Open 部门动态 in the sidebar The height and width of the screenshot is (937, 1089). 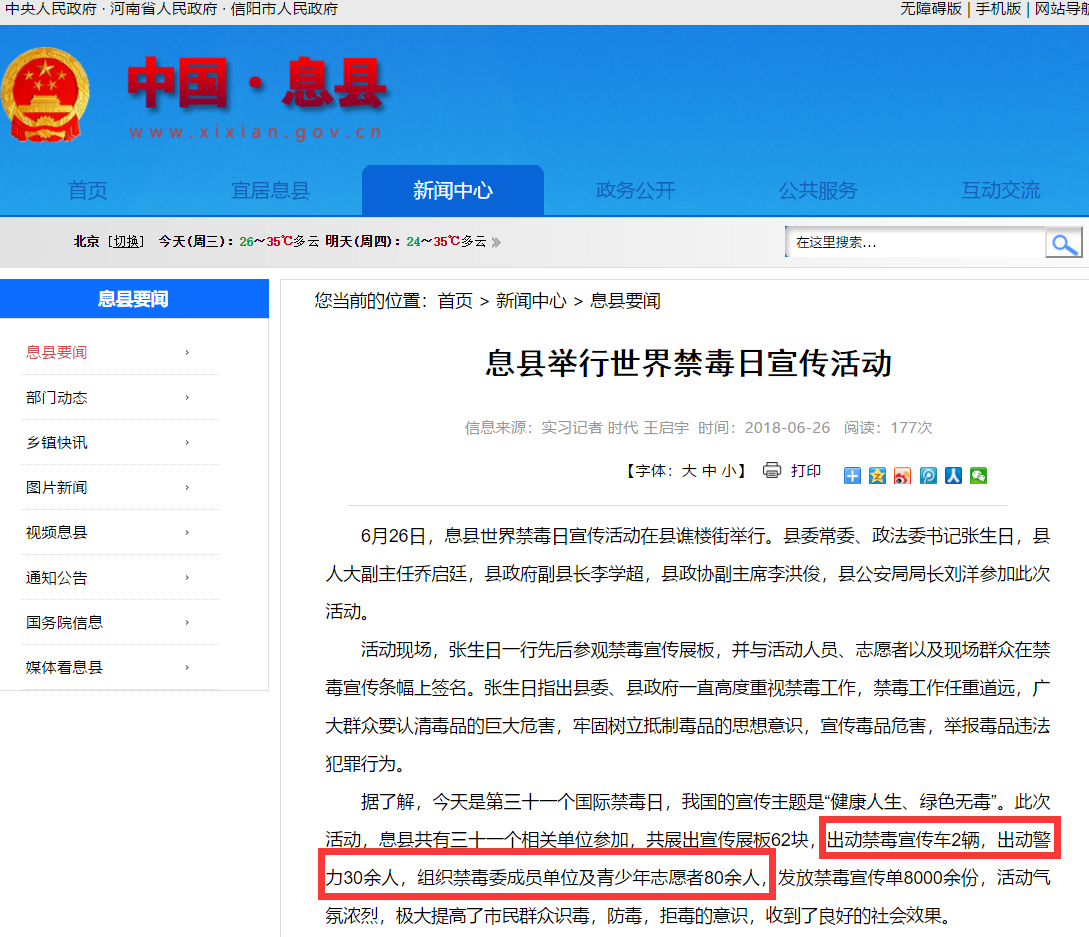[x=57, y=397]
